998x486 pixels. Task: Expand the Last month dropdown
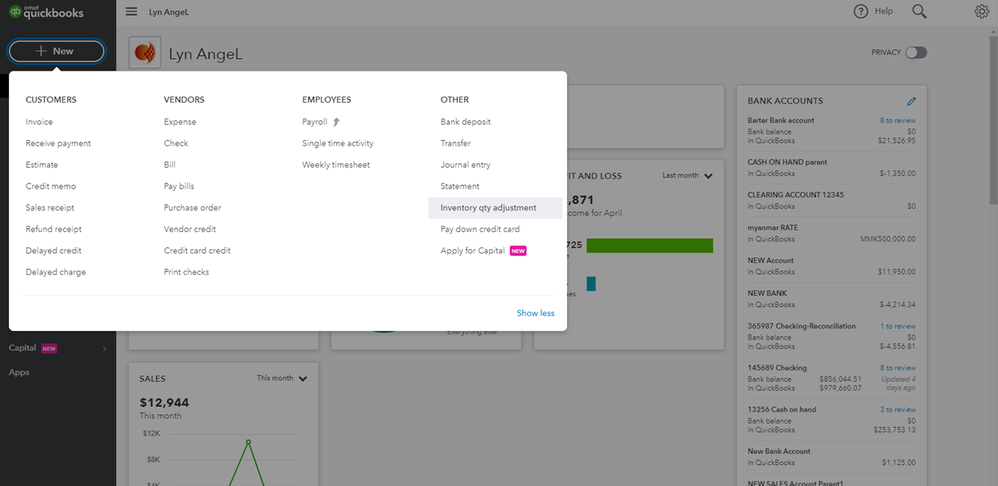pyautogui.click(x=687, y=176)
